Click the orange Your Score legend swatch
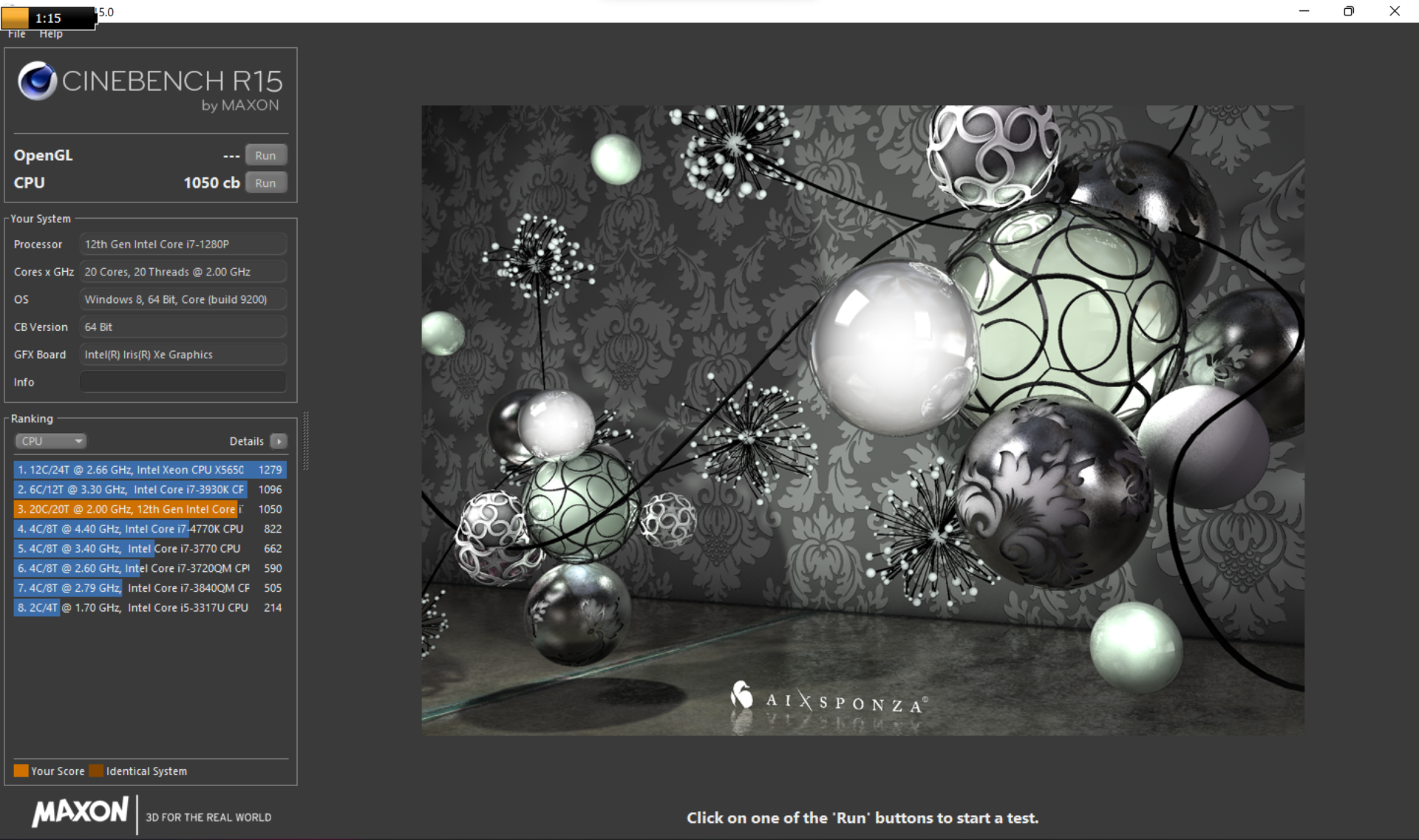The height and width of the screenshot is (840, 1419). (x=21, y=771)
